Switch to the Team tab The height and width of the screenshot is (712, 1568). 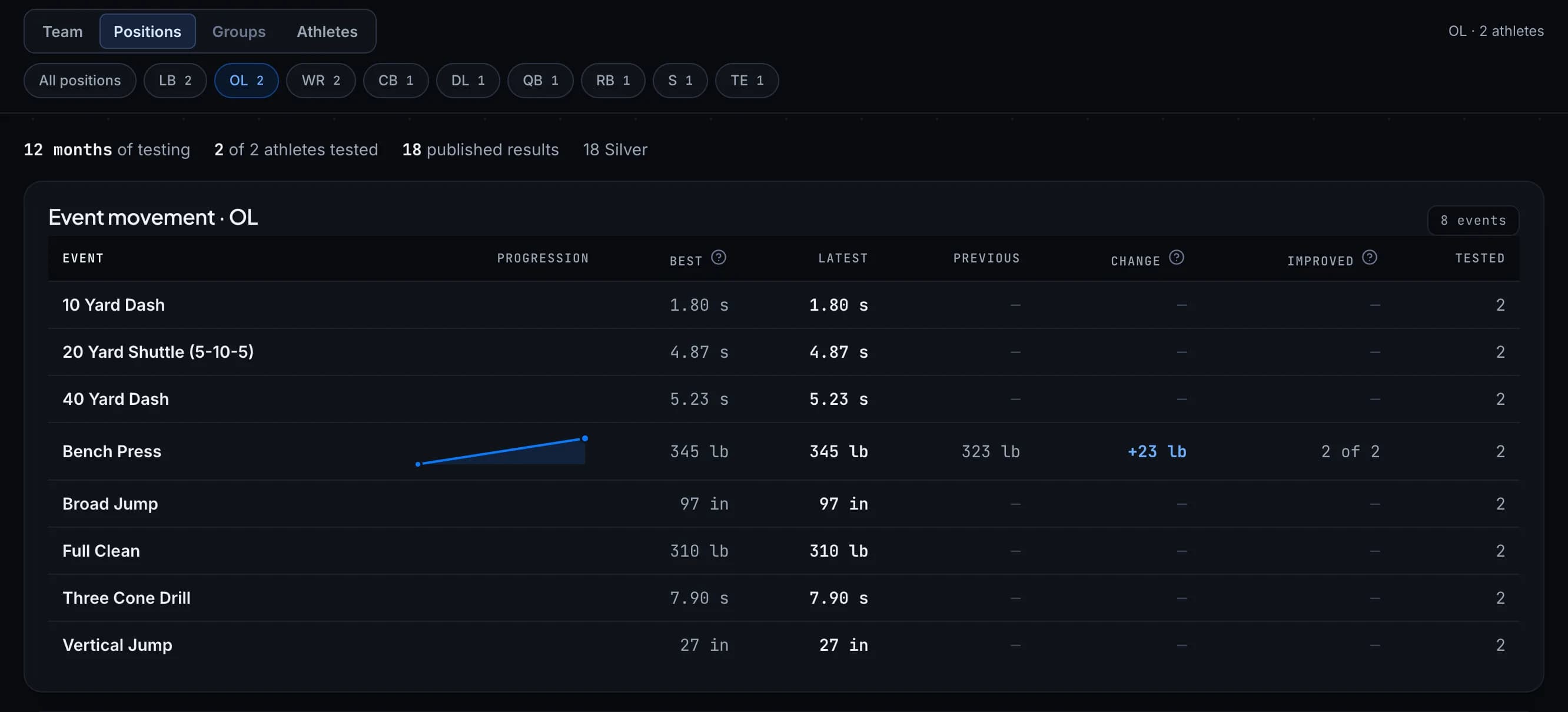[63, 32]
